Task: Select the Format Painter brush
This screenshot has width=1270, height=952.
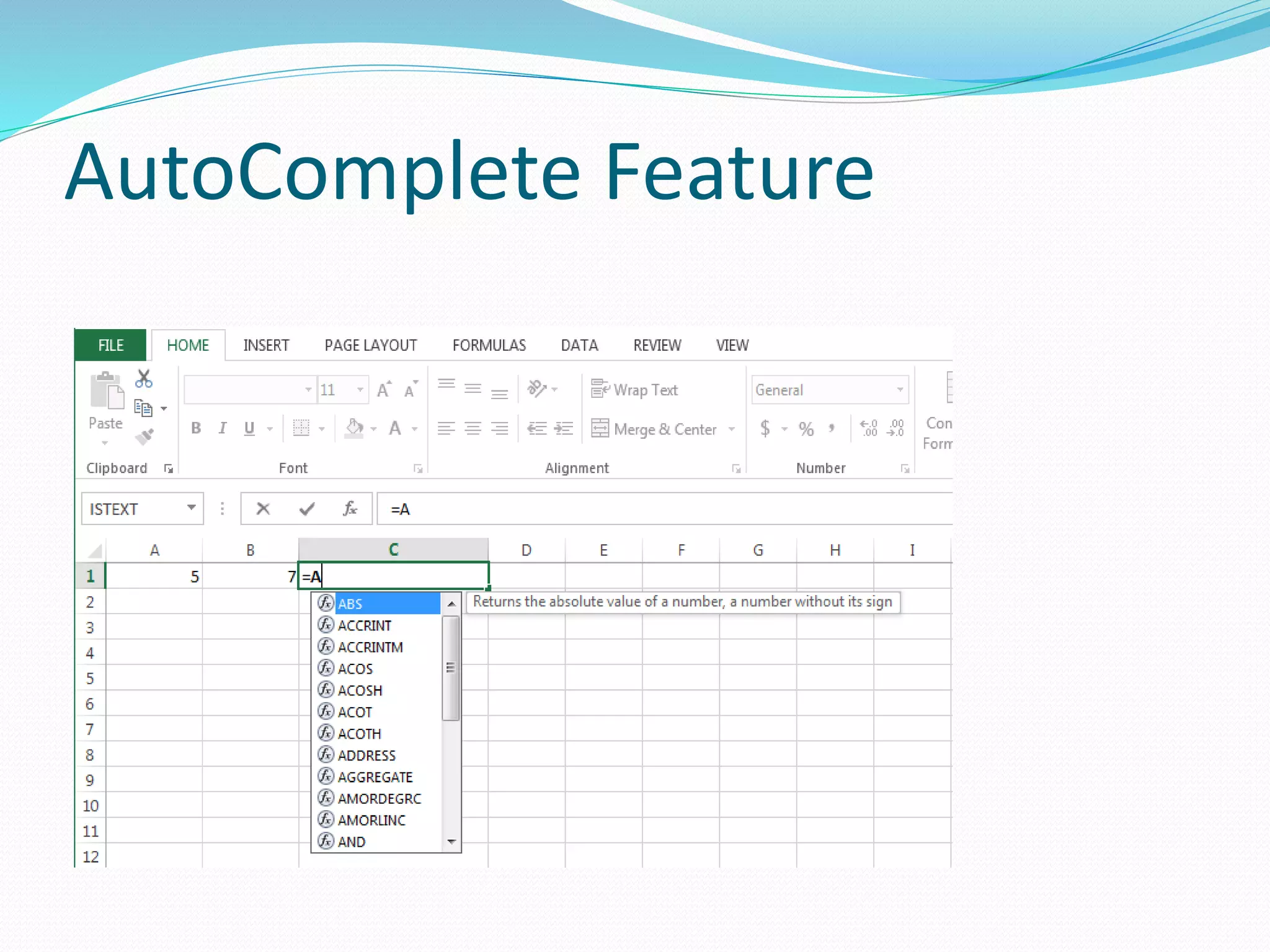Action: pos(144,437)
